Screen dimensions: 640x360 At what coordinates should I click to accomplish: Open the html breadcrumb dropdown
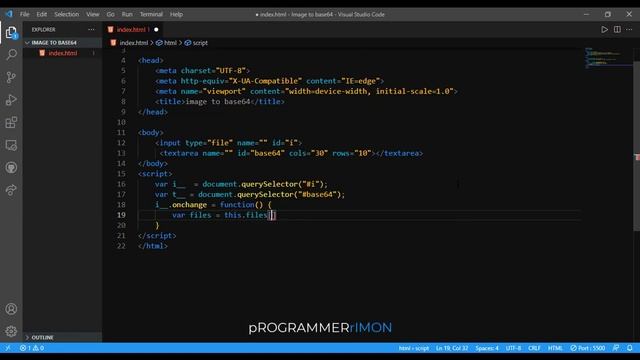[x=167, y=43]
